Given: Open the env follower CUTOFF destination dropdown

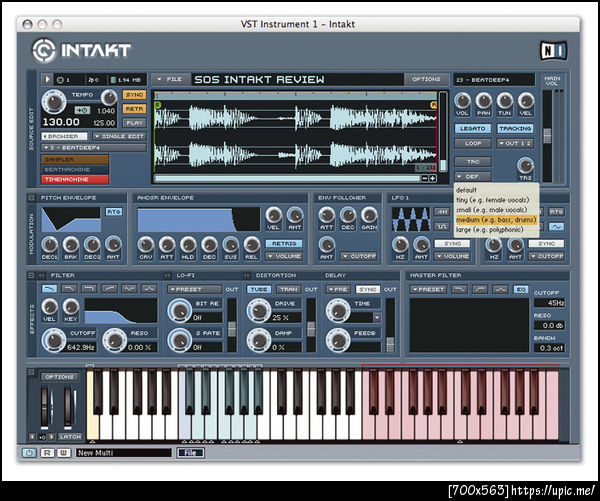Looking at the screenshot, I should click(x=359, y=256).
